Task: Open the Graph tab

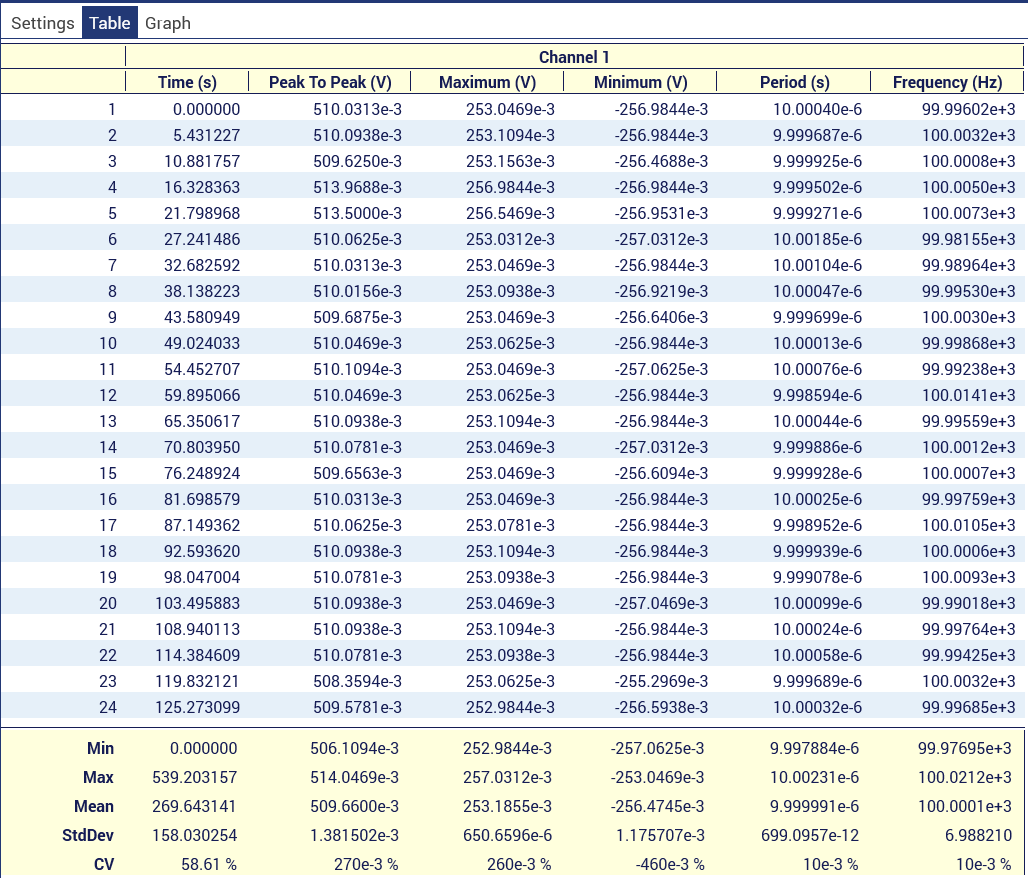Action: 167,23
